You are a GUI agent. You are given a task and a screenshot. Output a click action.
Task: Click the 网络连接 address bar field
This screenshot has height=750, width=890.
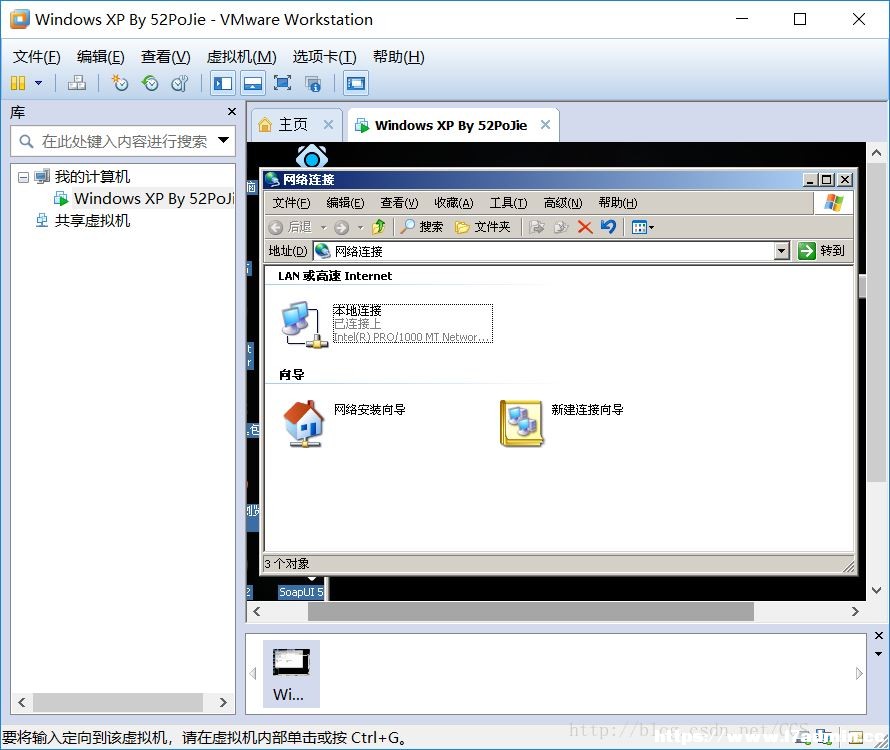coord(544,251)
